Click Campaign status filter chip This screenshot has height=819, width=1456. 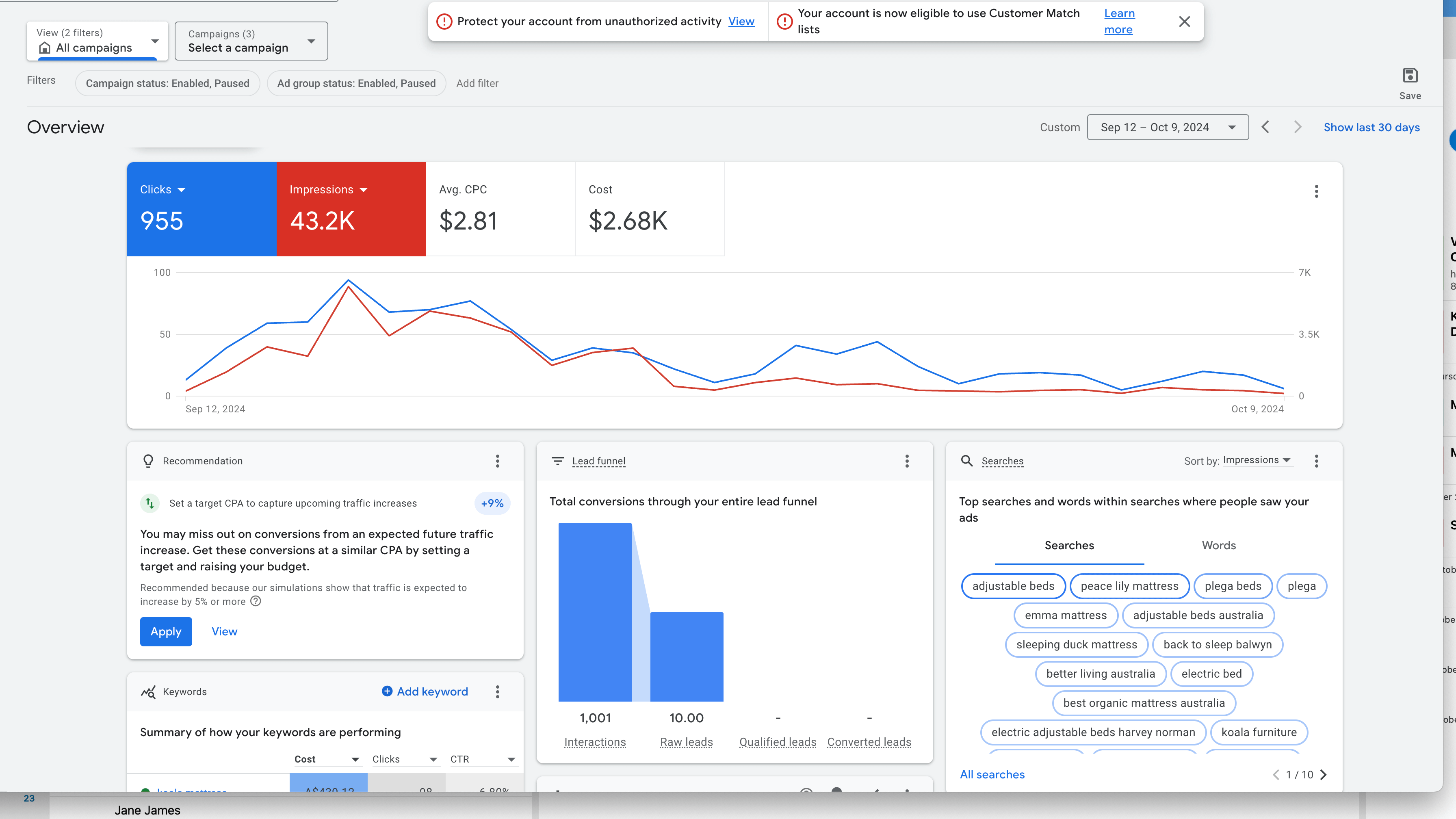[167, 83]
